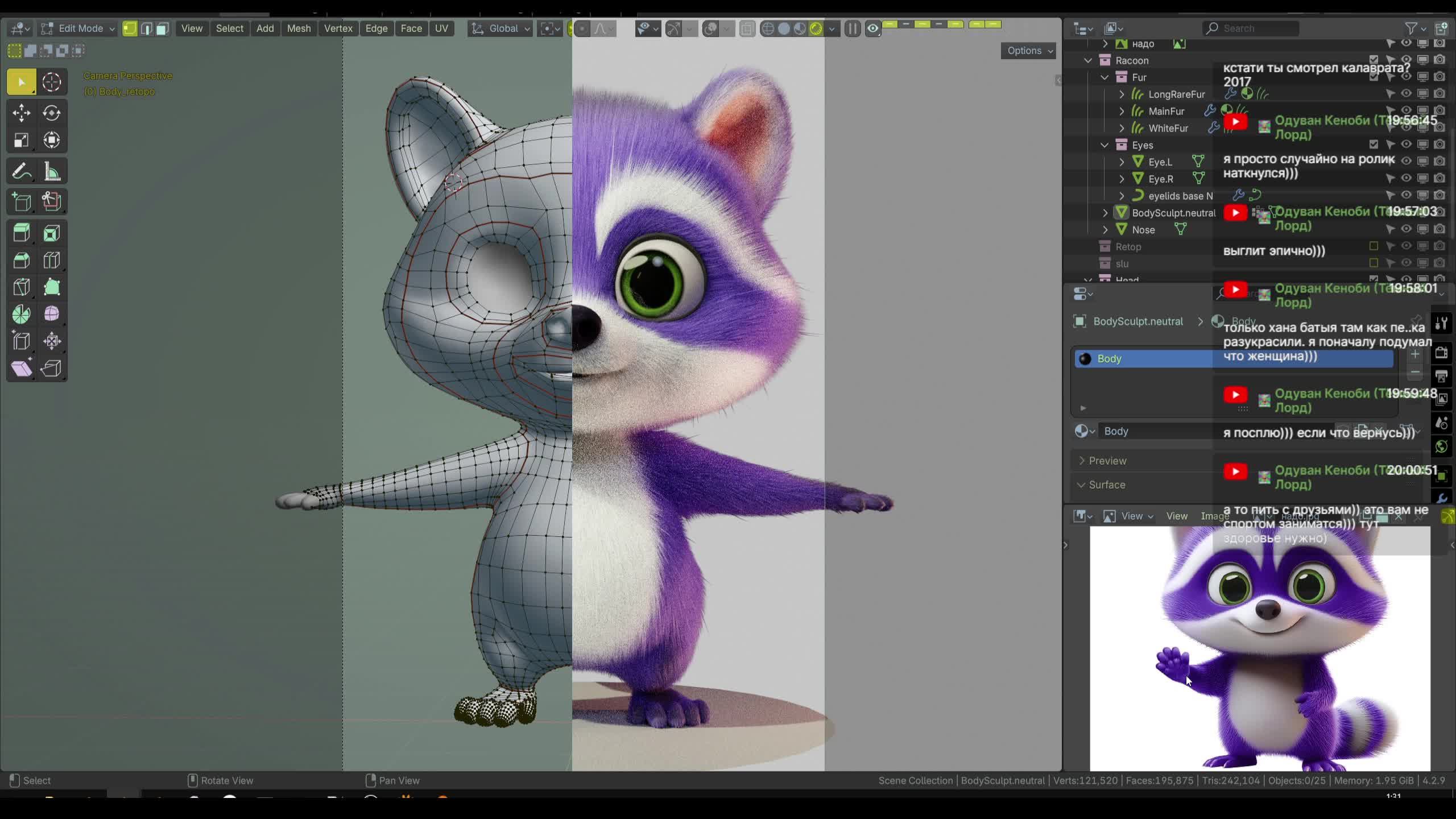Hide the Nose object in viewport
The height and width of the screenshot is (819, 1456).
1406,229
